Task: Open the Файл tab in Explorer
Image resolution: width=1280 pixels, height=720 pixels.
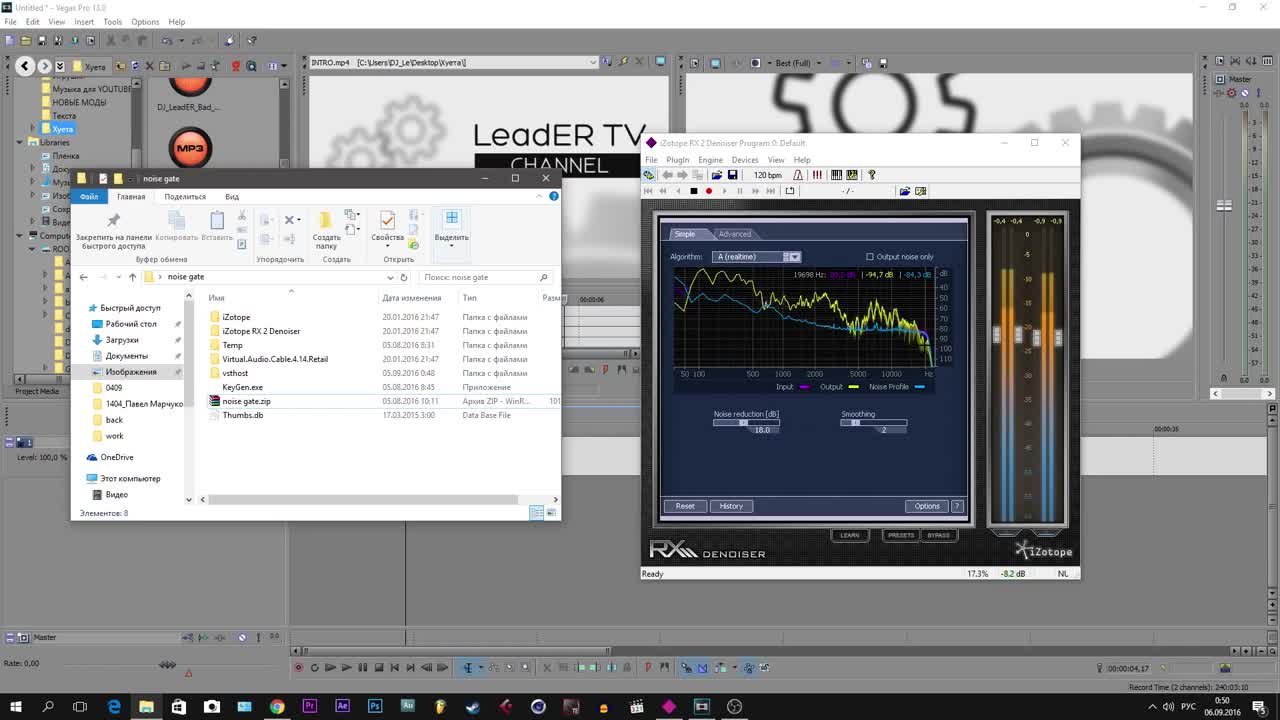Action: pyautogui.click(x=89, y=196)
